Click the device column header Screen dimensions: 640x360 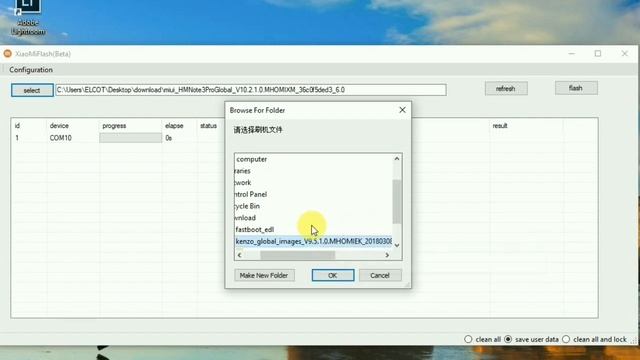(59, 126)
